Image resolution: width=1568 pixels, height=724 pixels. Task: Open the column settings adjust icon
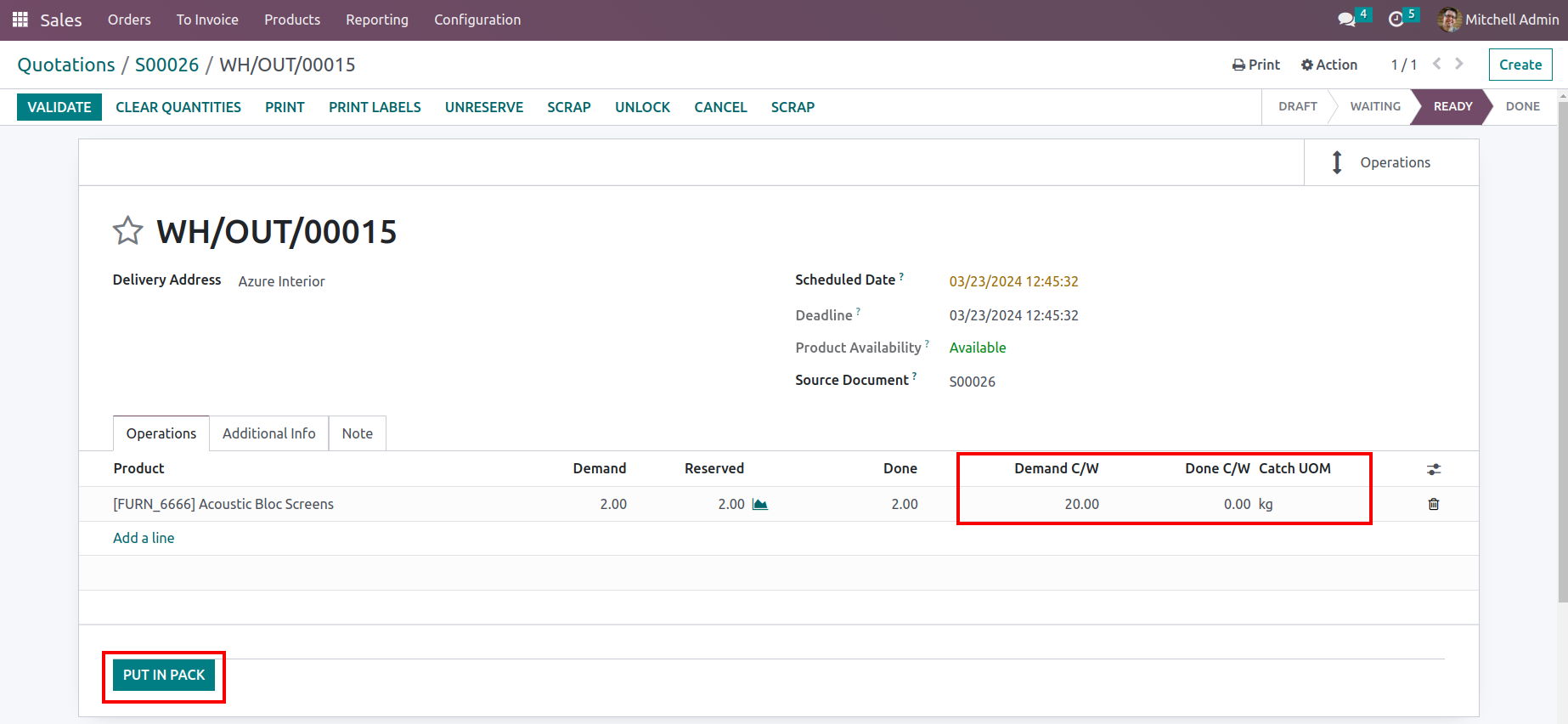1434,469
